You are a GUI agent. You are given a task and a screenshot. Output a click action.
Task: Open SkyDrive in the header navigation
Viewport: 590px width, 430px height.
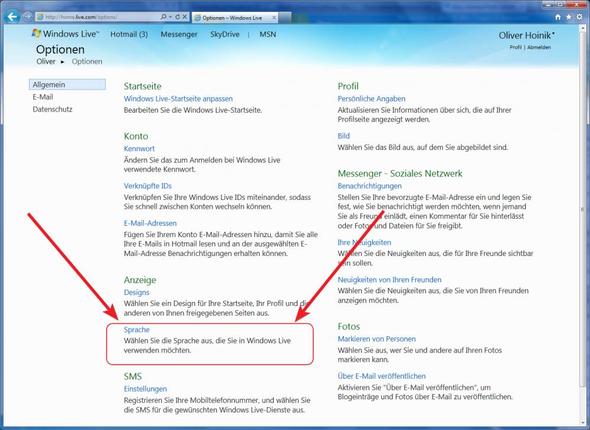(x=225, y=34)
